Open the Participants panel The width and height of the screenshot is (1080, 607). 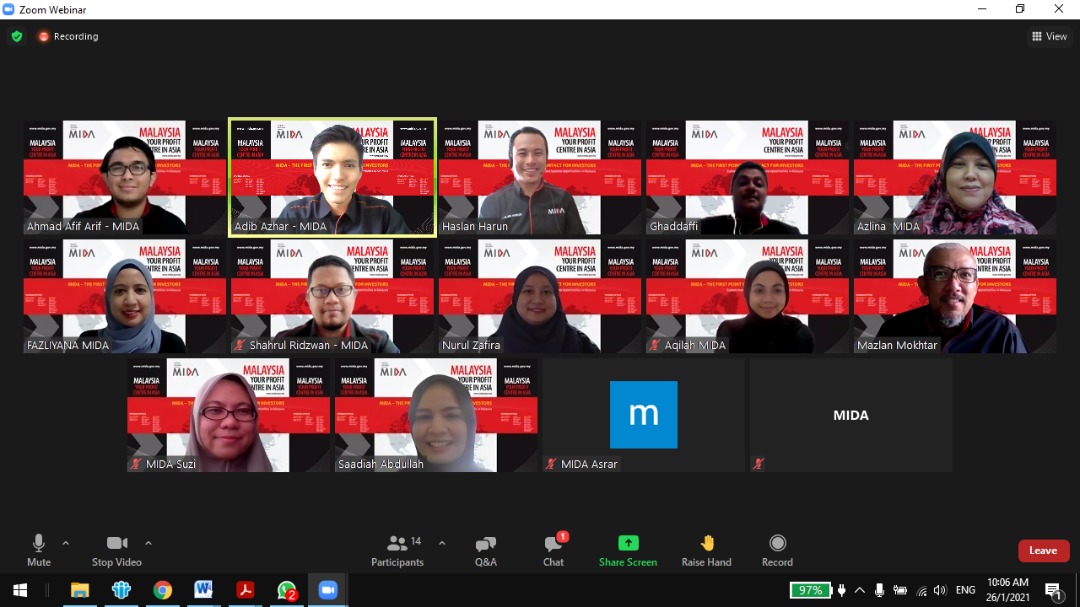click(x=397, y=551)
